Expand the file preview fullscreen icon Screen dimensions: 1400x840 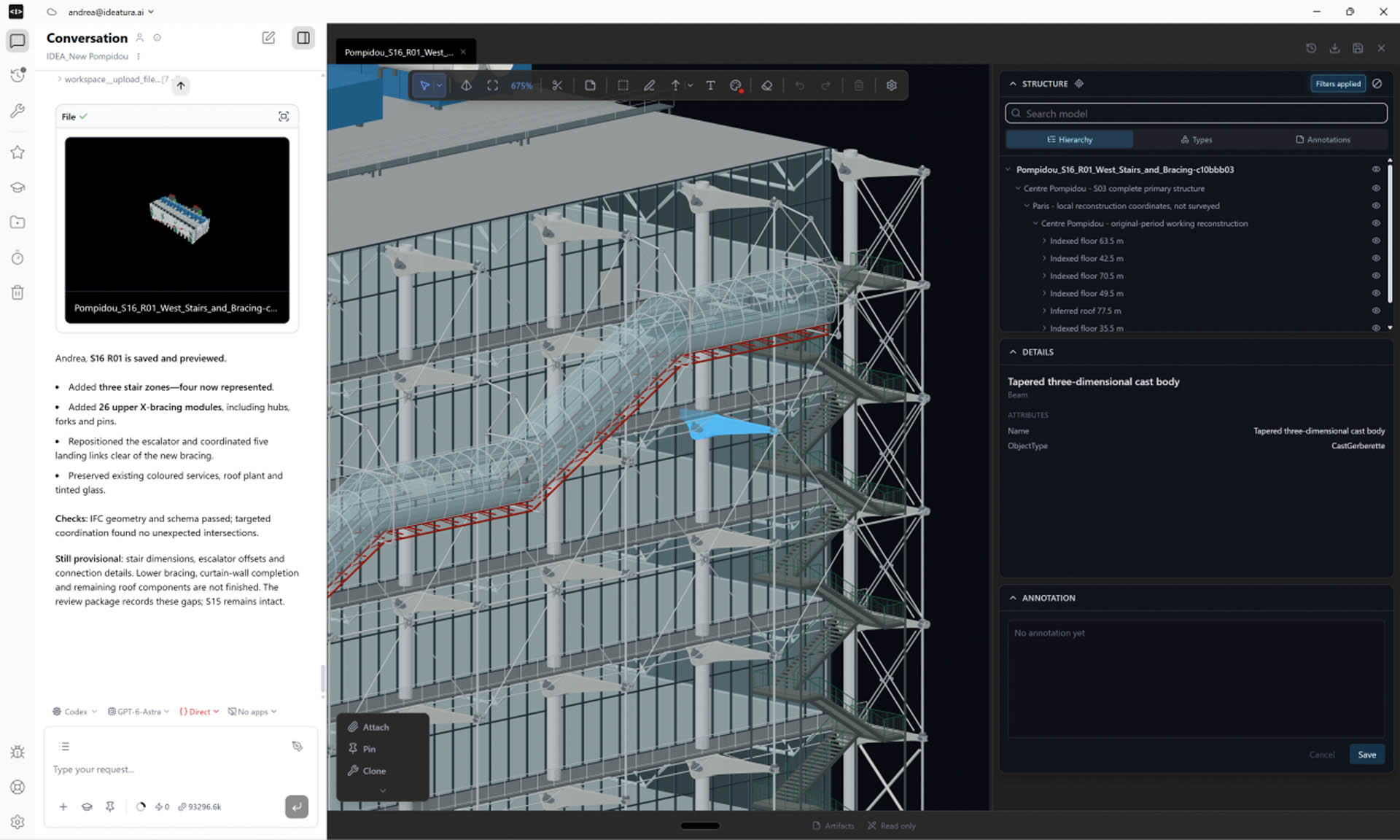[x=284, y=117]
